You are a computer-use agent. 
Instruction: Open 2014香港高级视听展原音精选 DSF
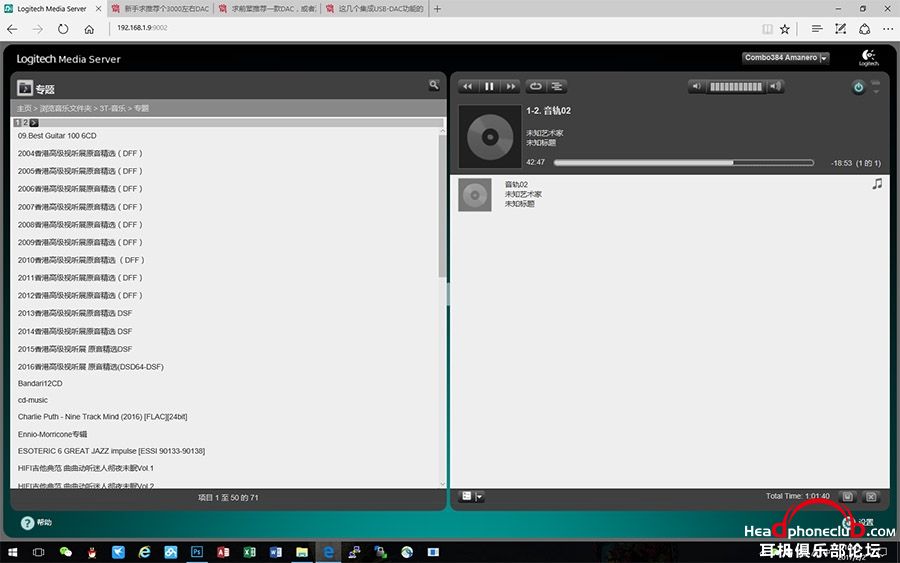coord(75,332)
